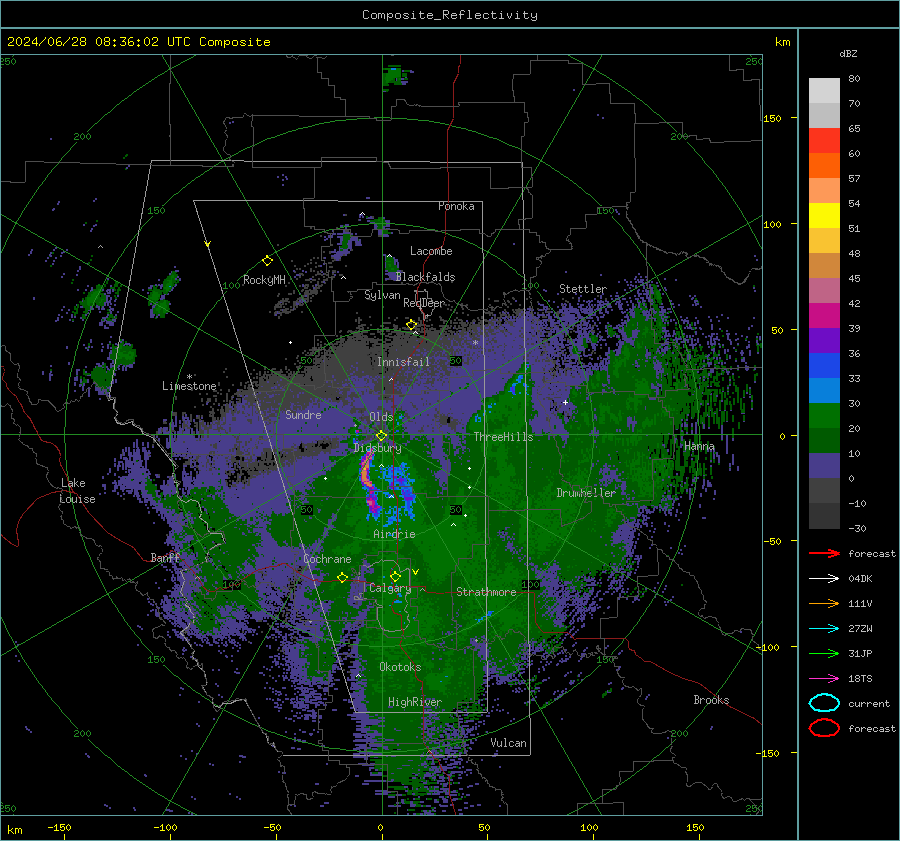Click the magenta 39-42 dBZ swatch

pos(824,316)
